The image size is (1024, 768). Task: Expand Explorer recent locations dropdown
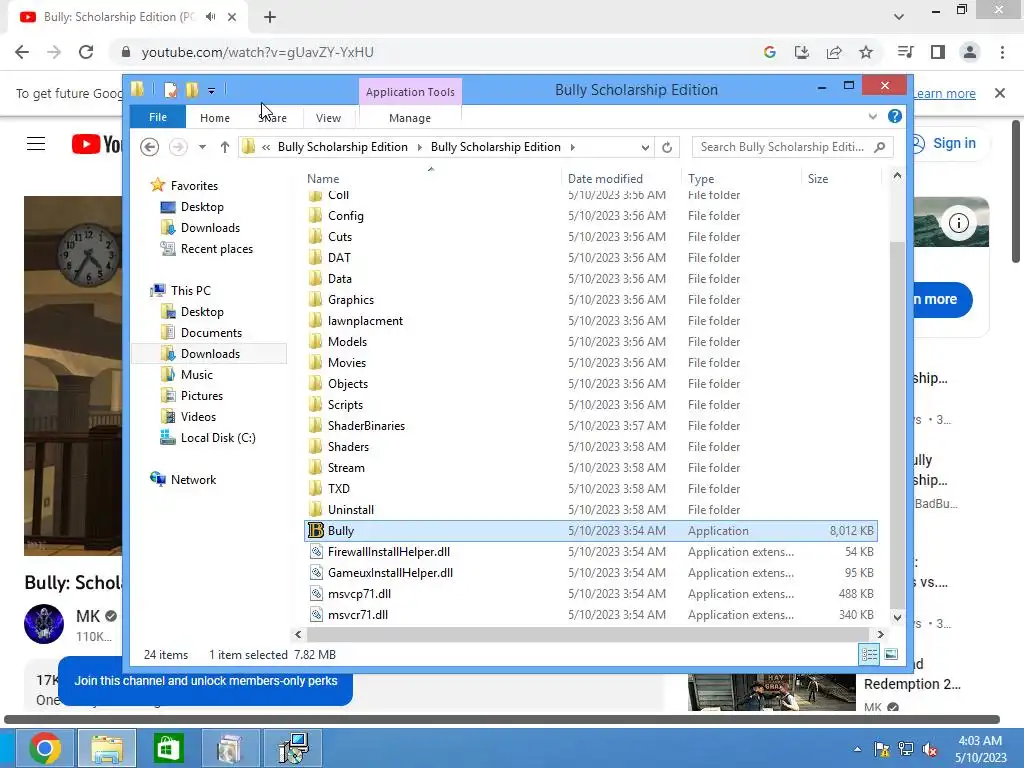tap(202, 147)
